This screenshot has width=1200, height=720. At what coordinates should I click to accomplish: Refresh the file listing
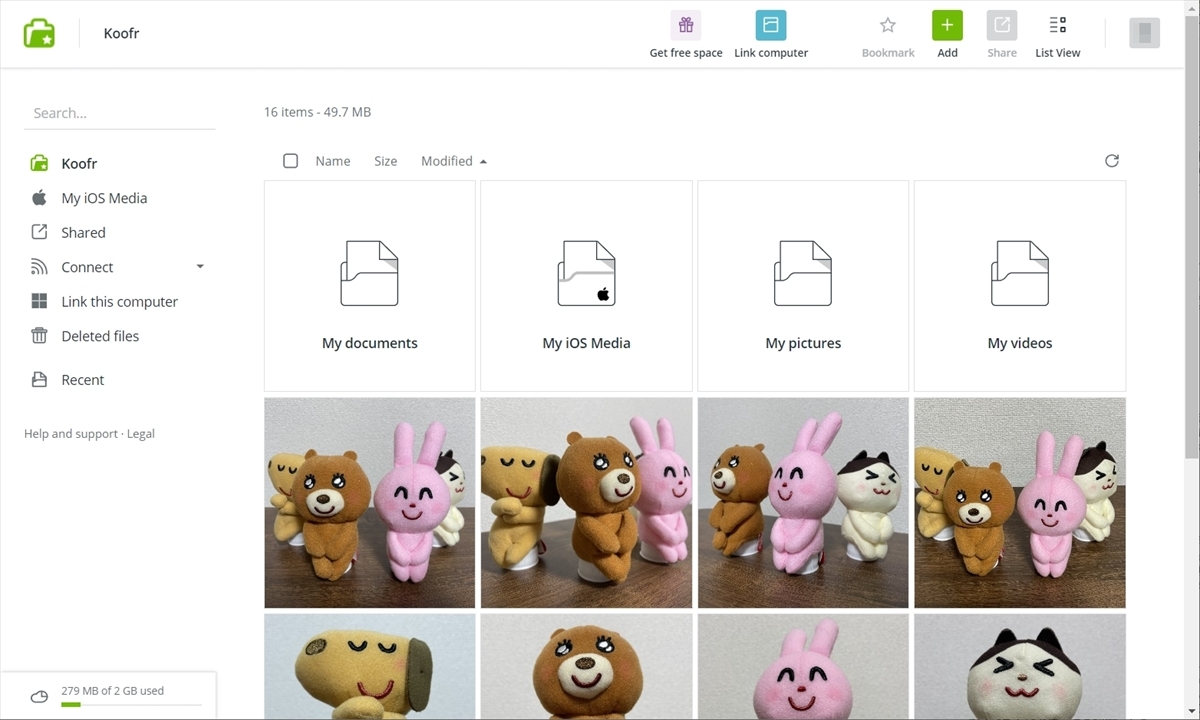point(1112,161)
